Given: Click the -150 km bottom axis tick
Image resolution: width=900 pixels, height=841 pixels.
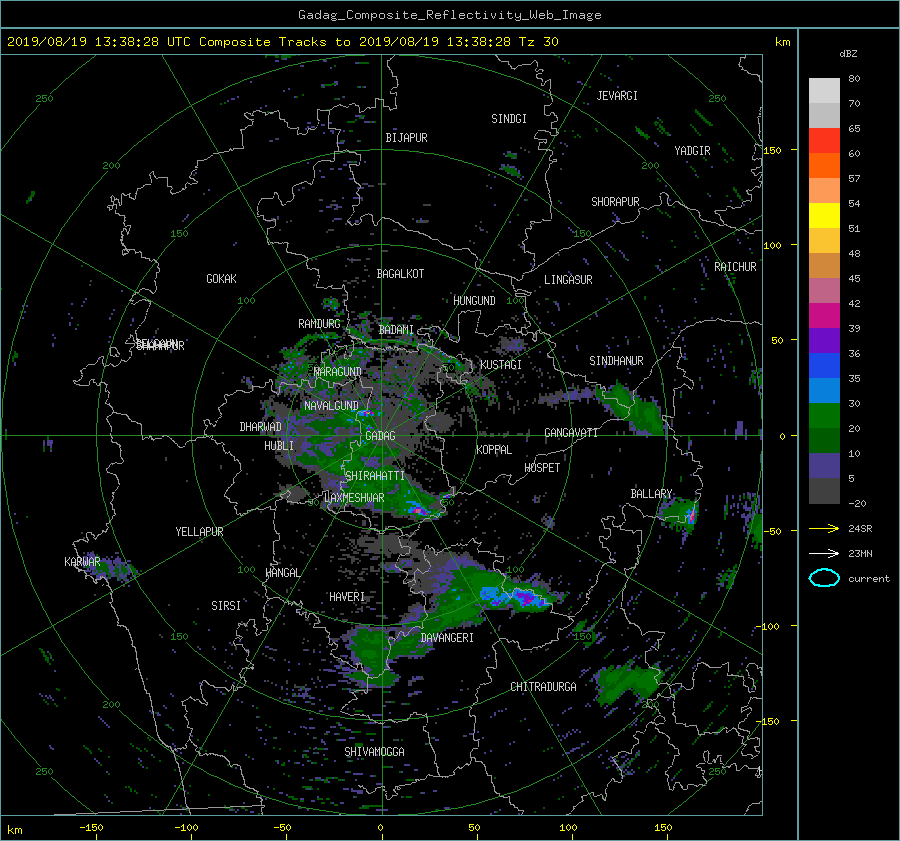Looking at the screenshot, I should pyautogui.click(x=91, y=828).
